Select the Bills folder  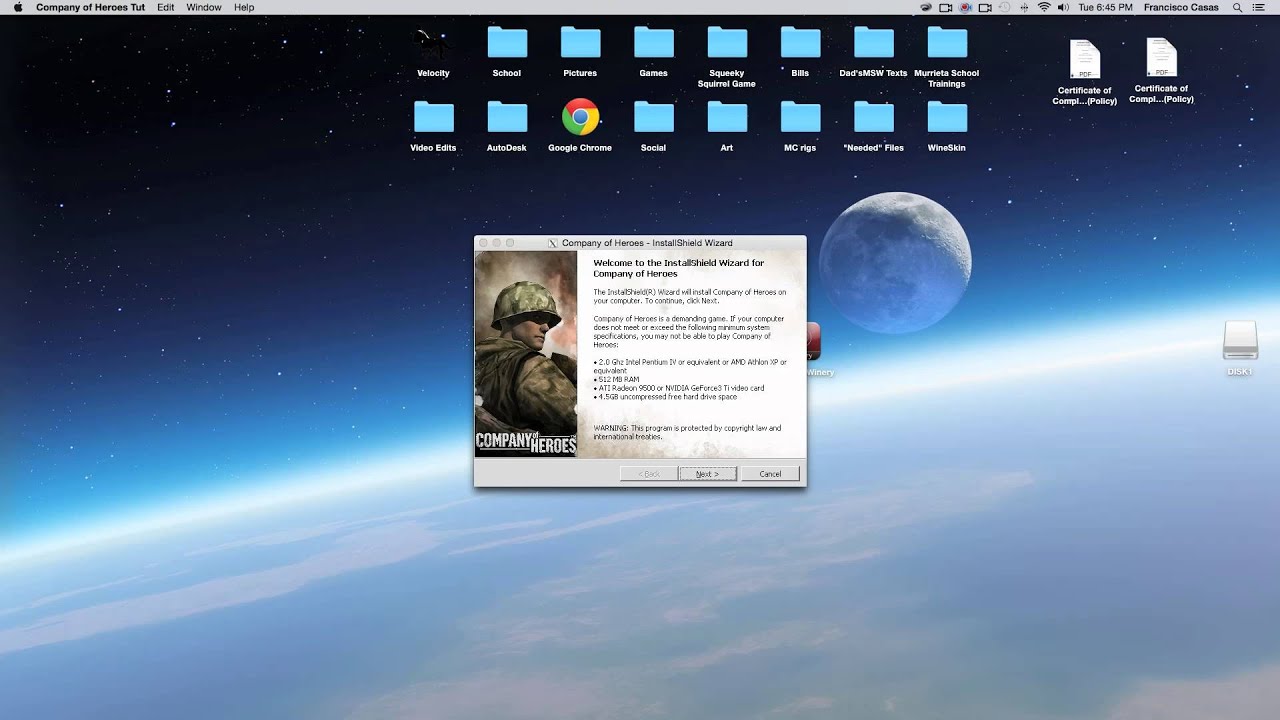[800, 44]
